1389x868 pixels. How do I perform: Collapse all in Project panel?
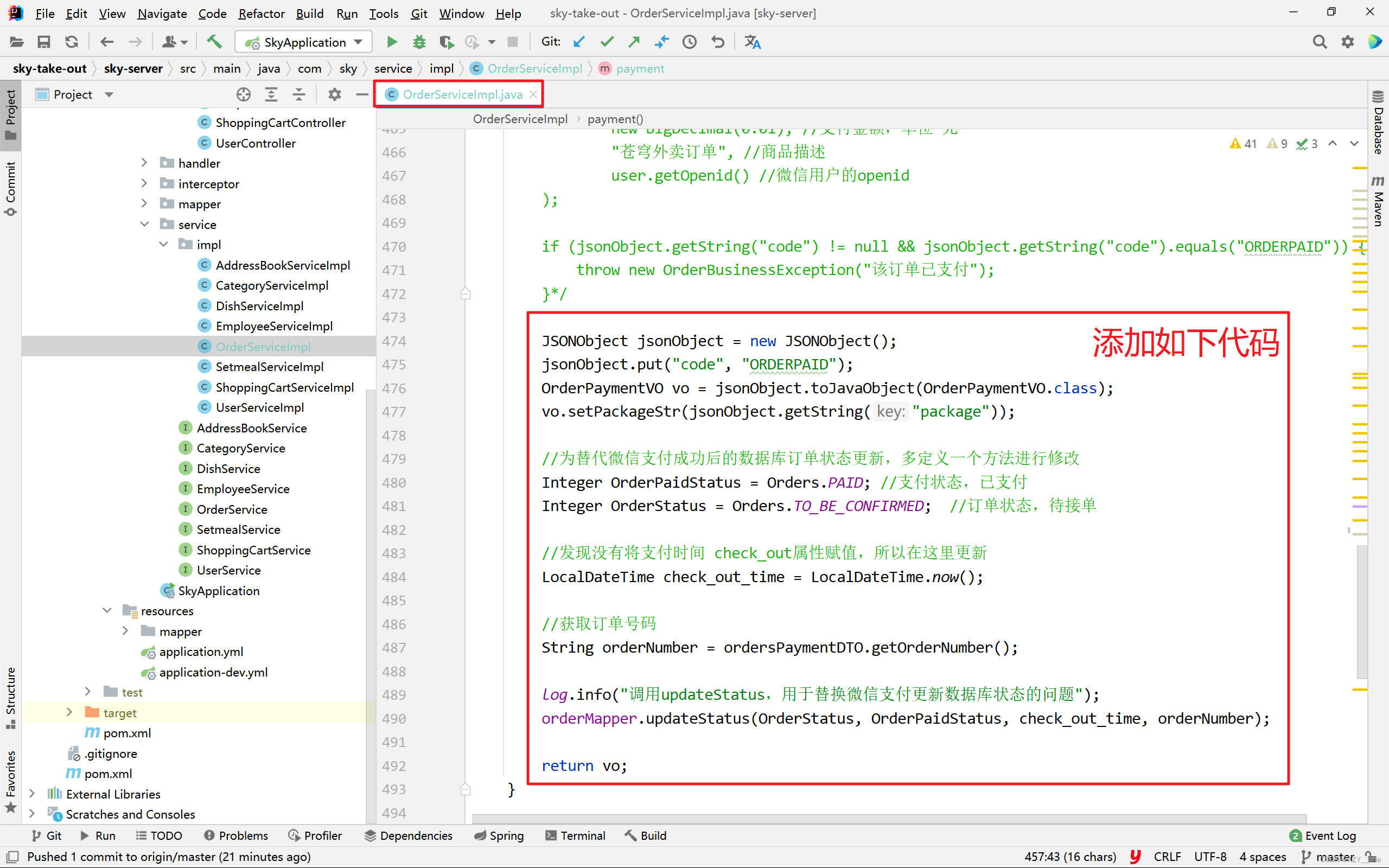(x=299, y=94)
